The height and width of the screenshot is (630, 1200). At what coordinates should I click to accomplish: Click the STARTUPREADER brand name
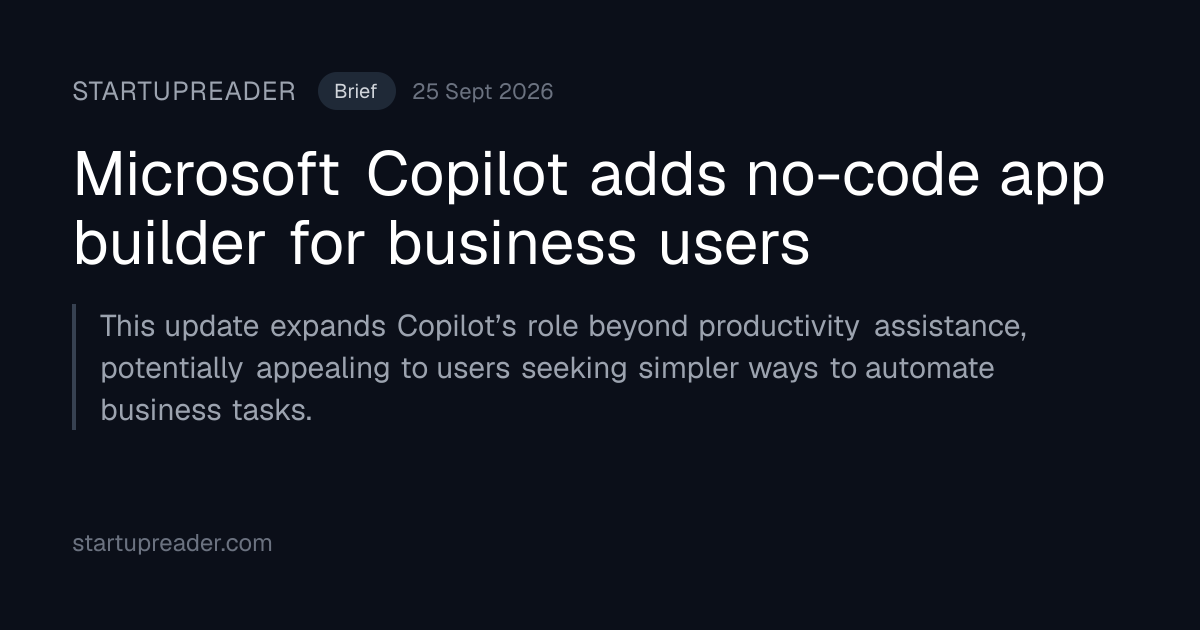click(x=184, y=92)
